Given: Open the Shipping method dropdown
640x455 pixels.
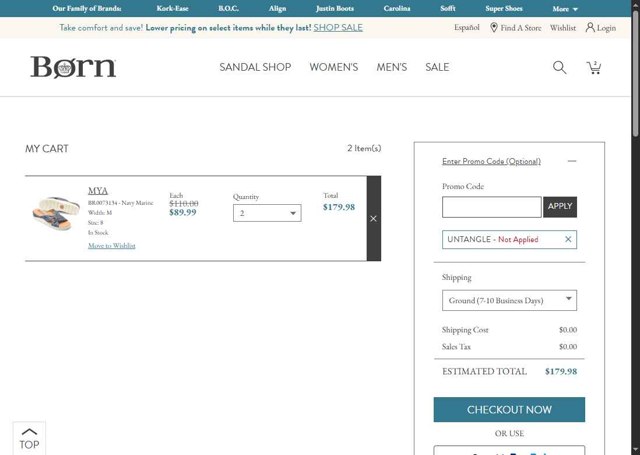Looking at the screenshot, I should click(509, 300).
